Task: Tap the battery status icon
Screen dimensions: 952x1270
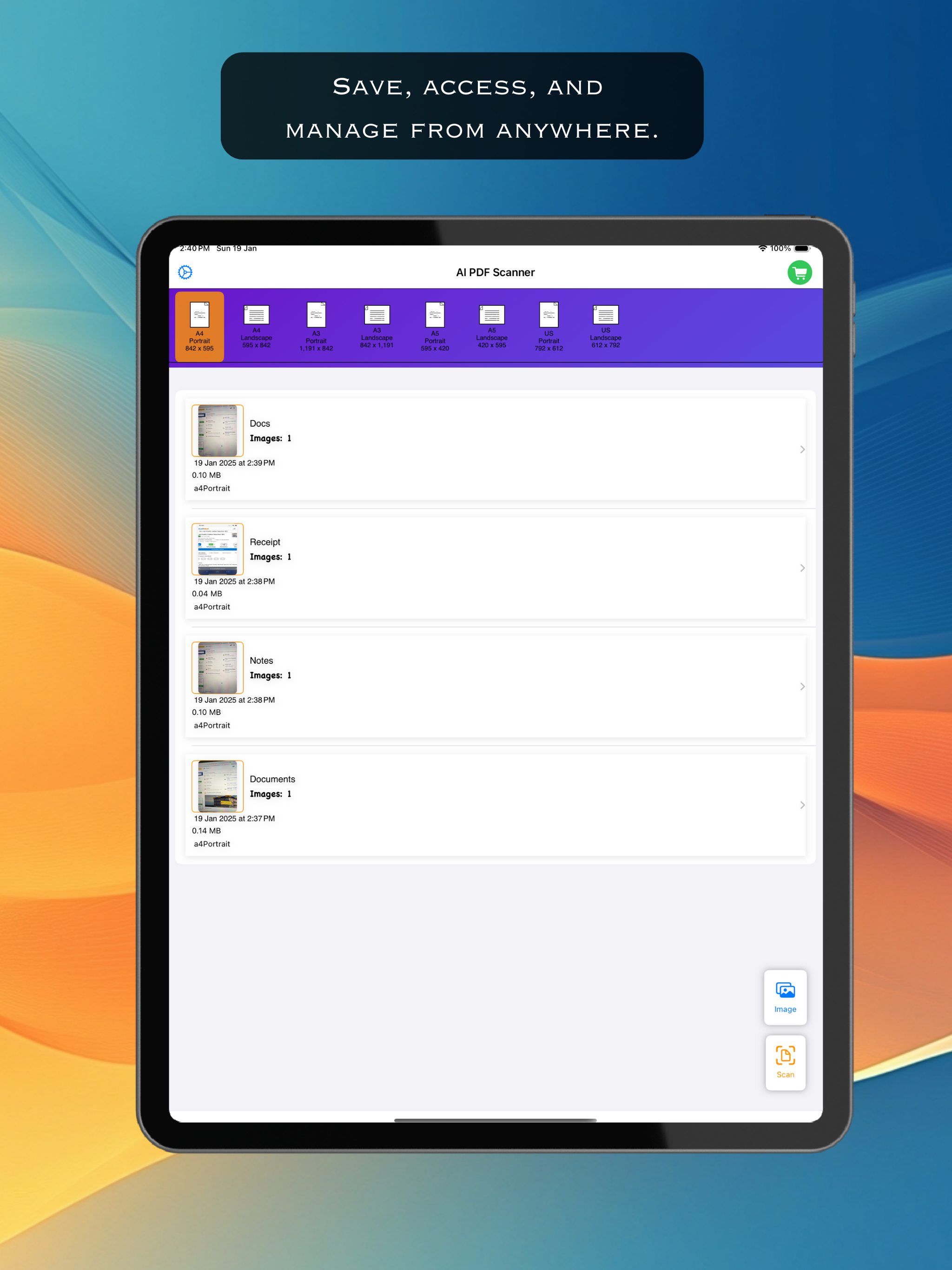Action: 802,249
